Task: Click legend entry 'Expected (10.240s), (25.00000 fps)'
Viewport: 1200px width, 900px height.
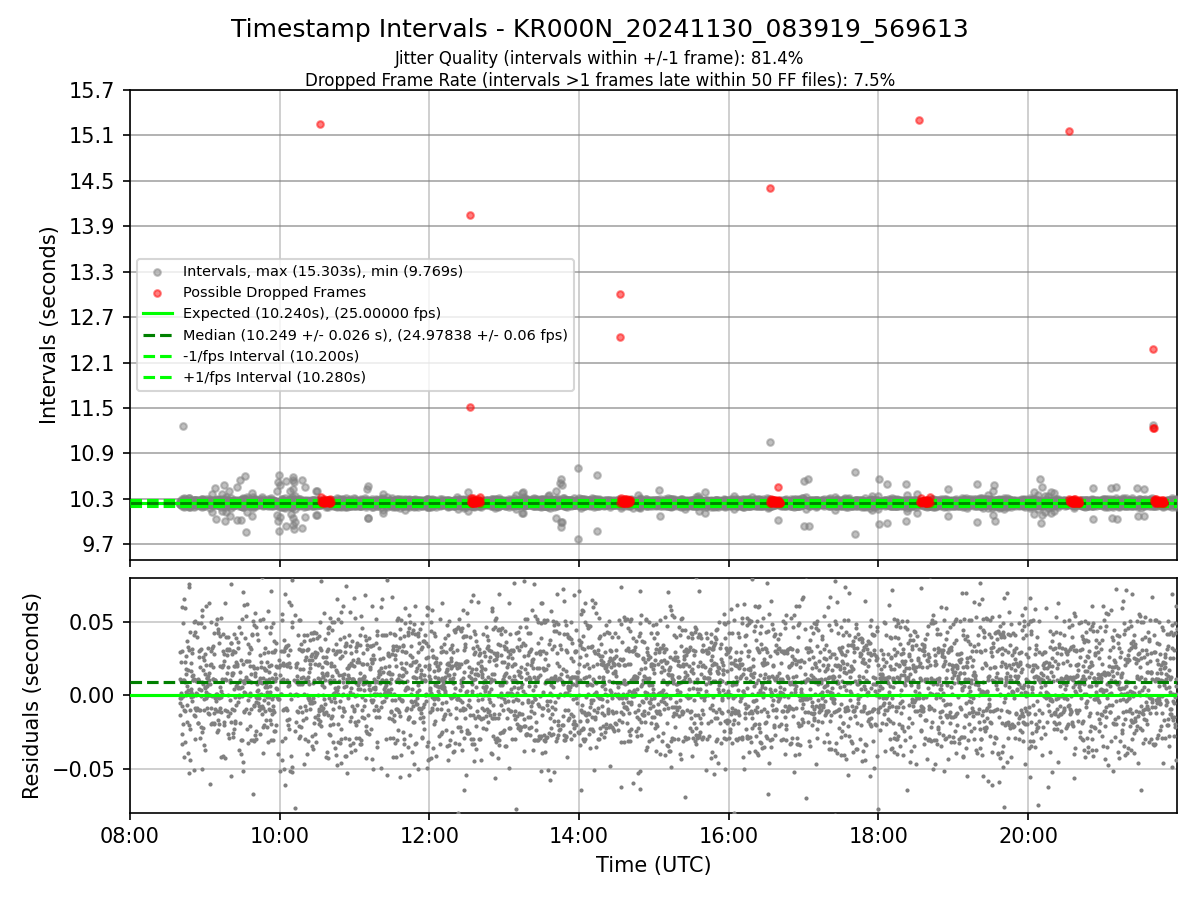Action: (312, 313)
